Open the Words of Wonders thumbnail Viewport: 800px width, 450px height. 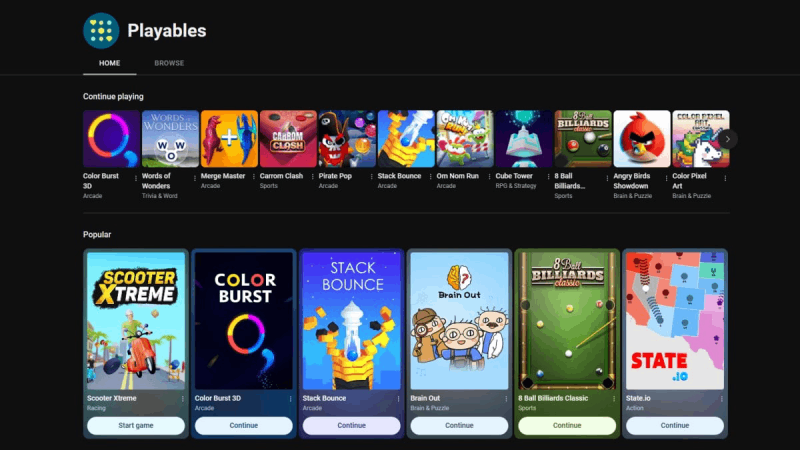(170, 139)
